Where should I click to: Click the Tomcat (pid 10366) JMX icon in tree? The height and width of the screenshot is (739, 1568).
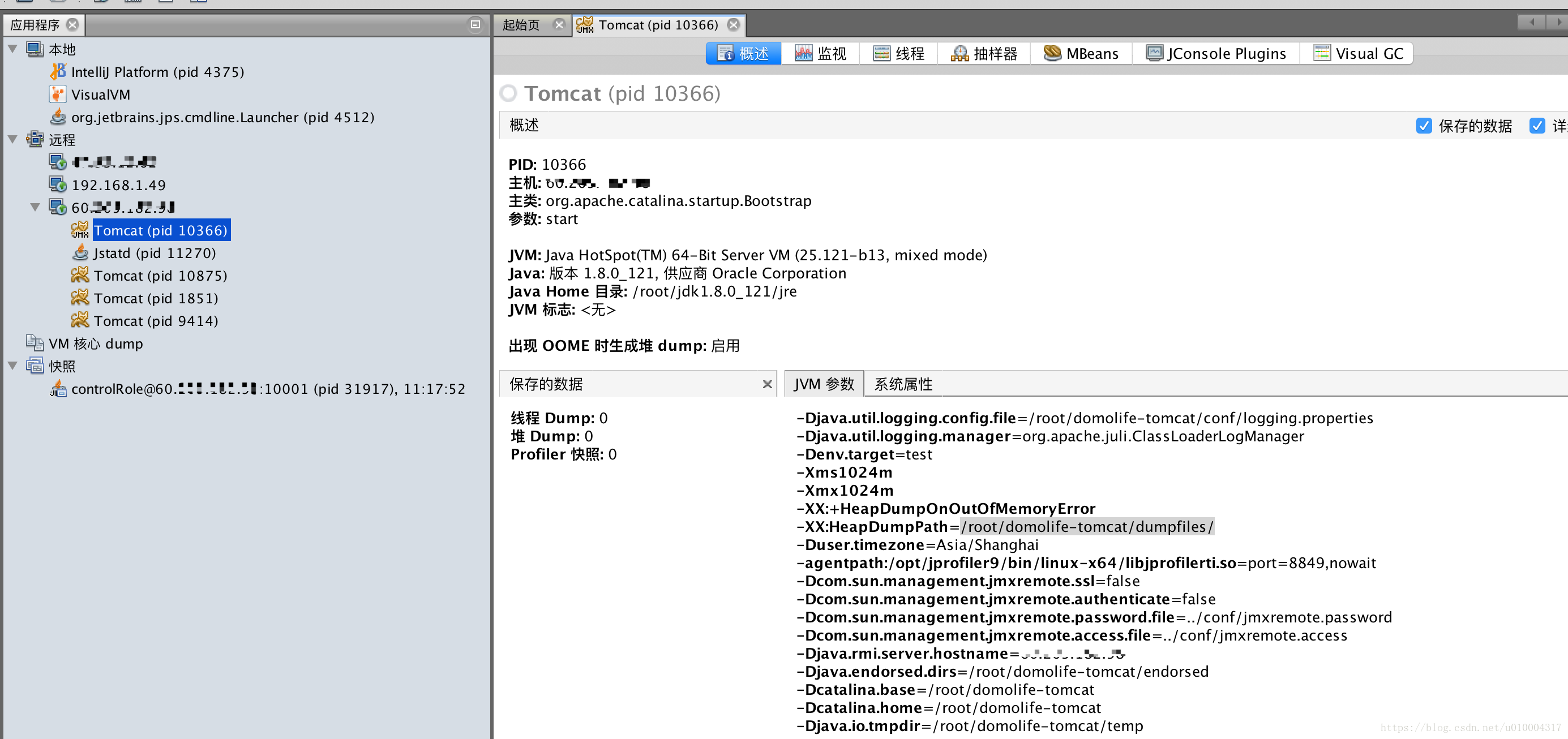pos(80,230)
